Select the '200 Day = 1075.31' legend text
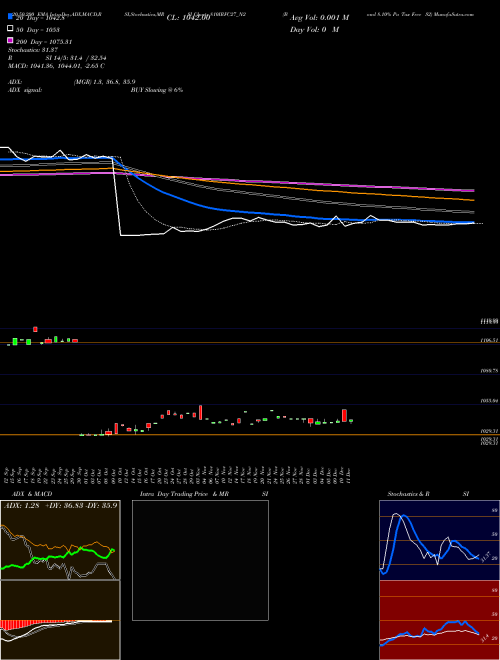The width and height of the screenshot is (500, 660). pos(44,42)
